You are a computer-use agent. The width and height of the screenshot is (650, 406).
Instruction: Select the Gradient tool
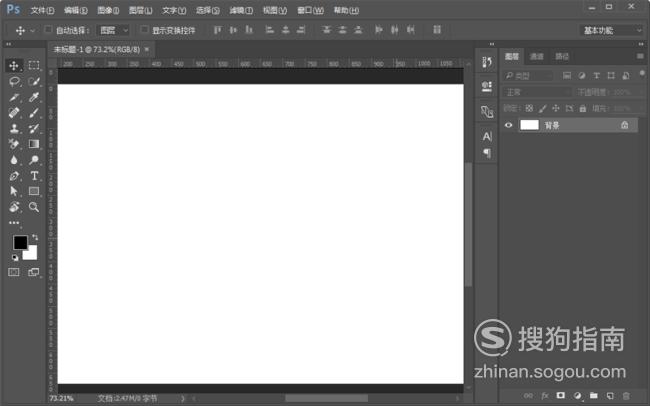34,144
